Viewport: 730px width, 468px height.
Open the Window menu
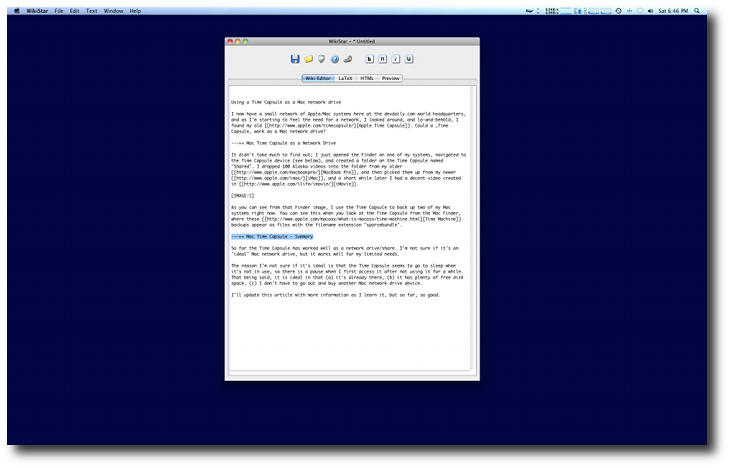click(x=113, y=11)
